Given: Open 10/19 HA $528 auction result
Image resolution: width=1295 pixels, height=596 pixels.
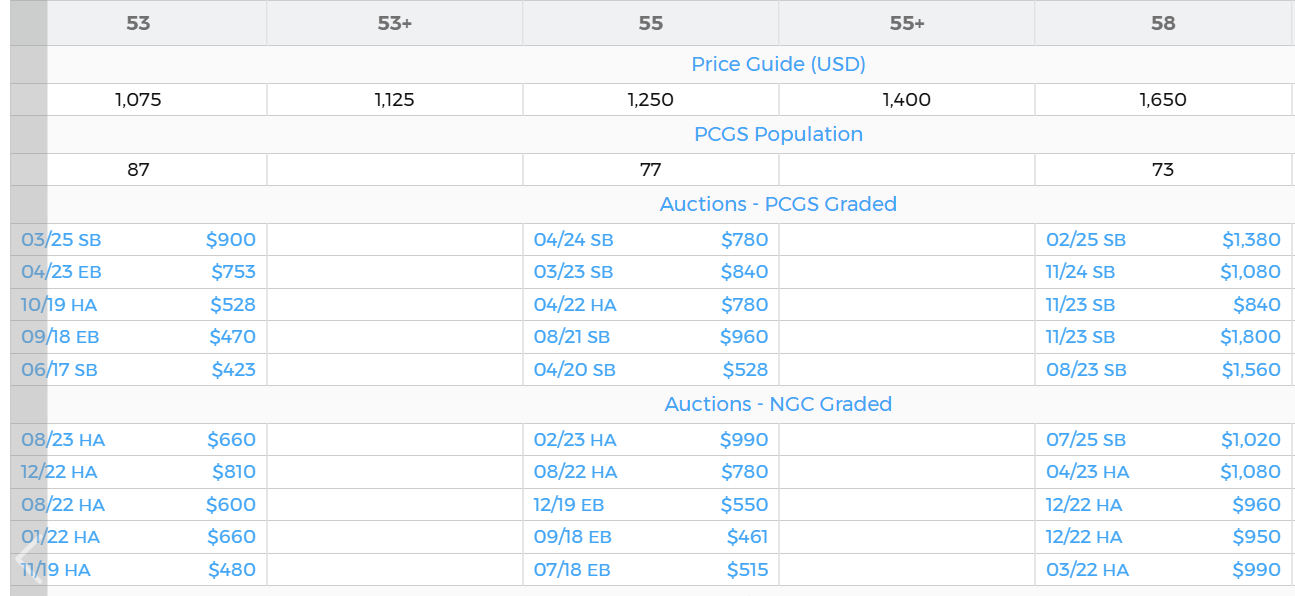Looking at the screenshot, I should tap(138, 305).
